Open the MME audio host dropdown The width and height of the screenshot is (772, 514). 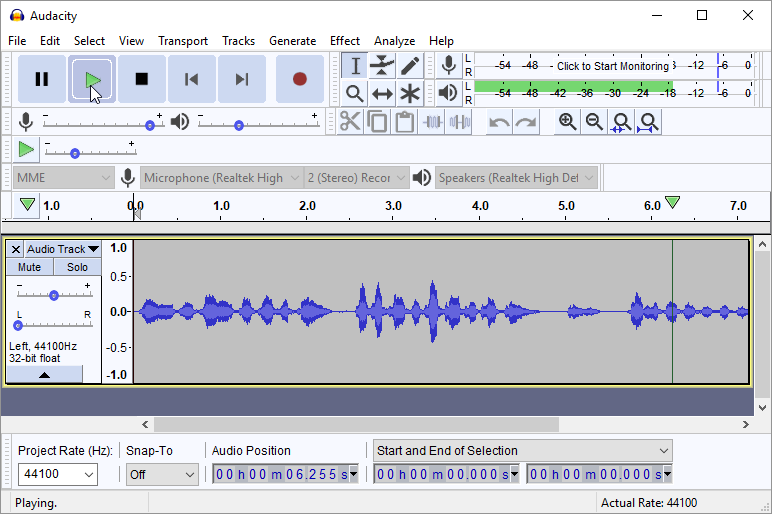click(64, 178)
